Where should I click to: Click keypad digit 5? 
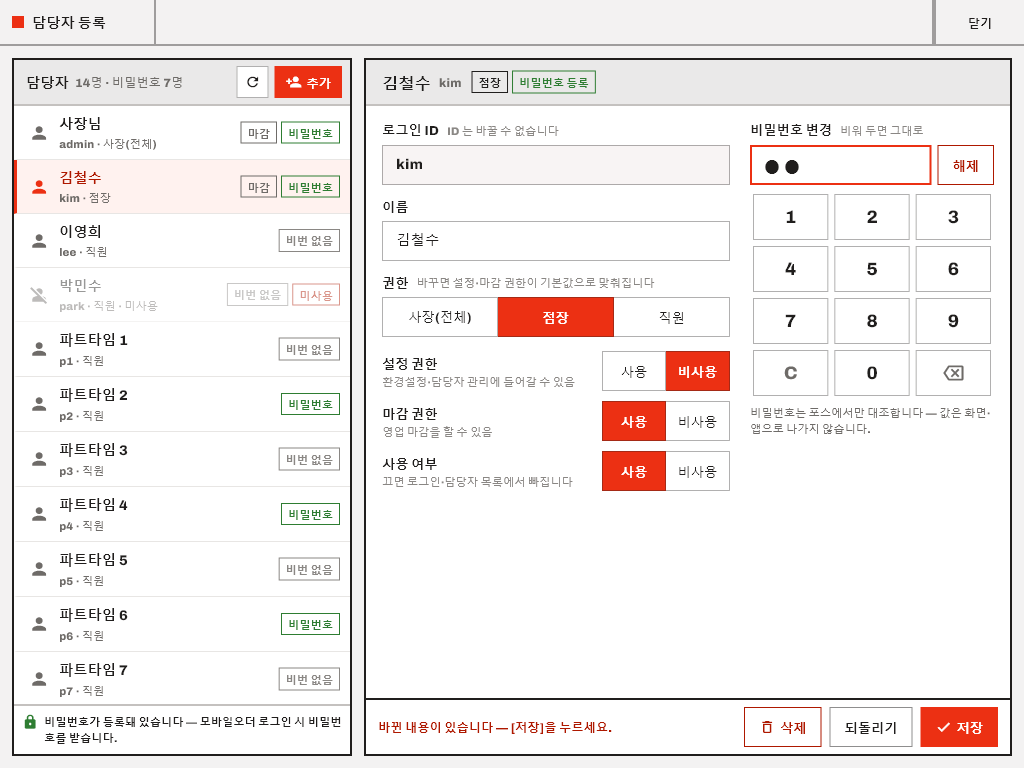pyautogui.click(x=872, y=269)
